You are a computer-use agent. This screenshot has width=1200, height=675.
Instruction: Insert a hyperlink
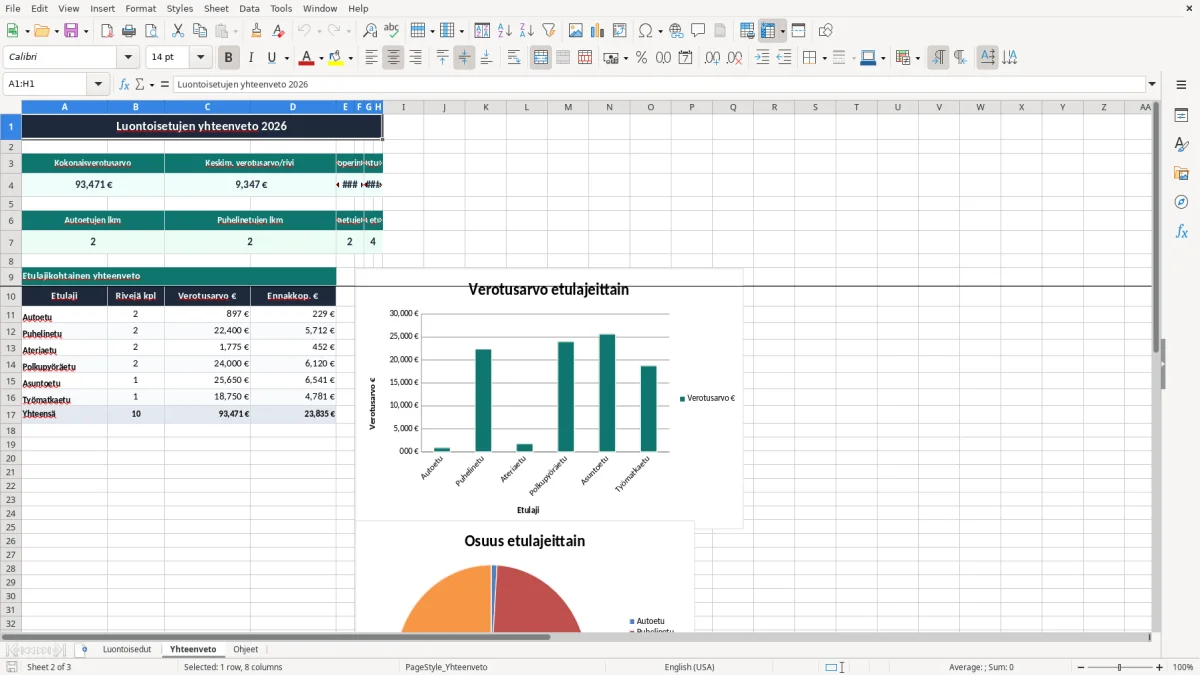pyautogui.click(x=676, y=31)
